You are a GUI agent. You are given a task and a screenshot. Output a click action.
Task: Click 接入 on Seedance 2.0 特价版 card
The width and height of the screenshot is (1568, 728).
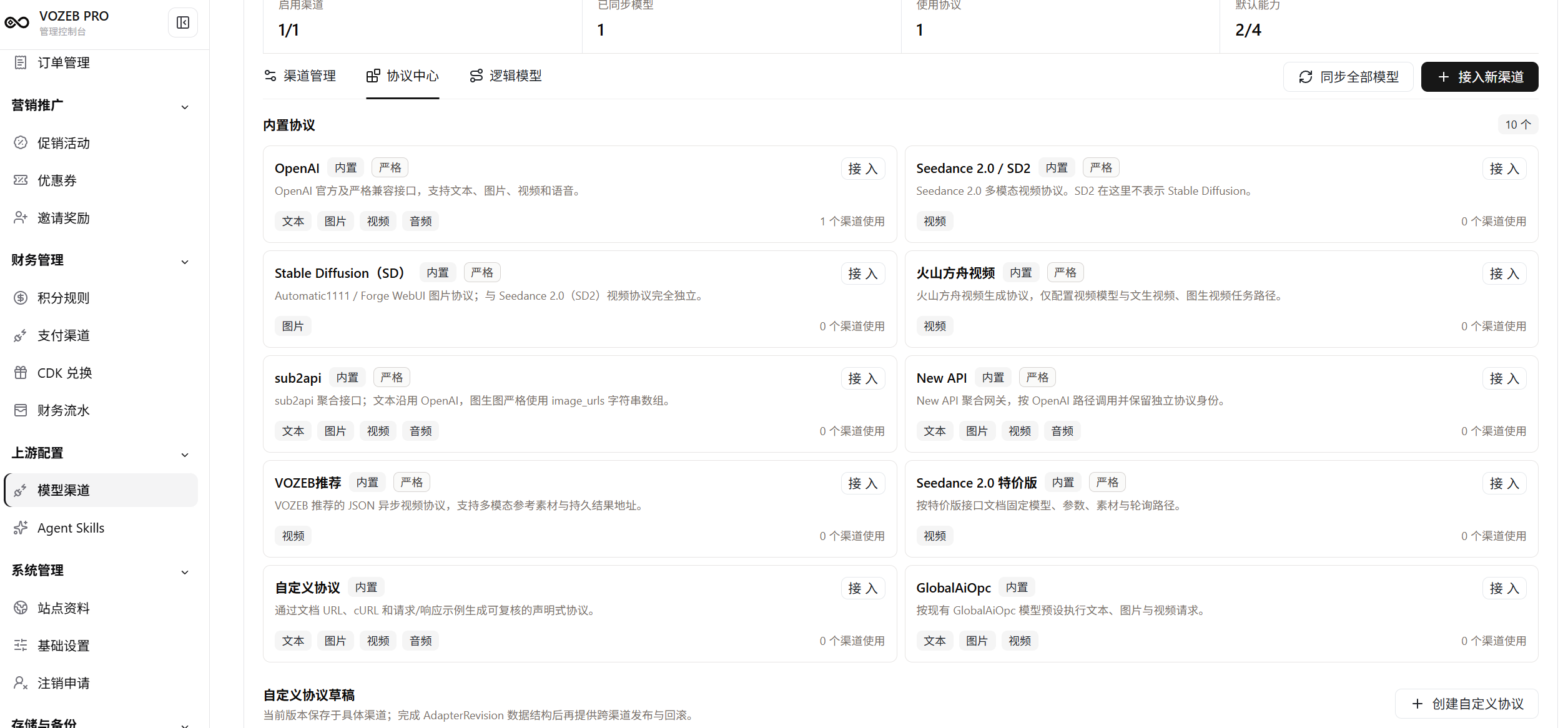point(1504,483)
